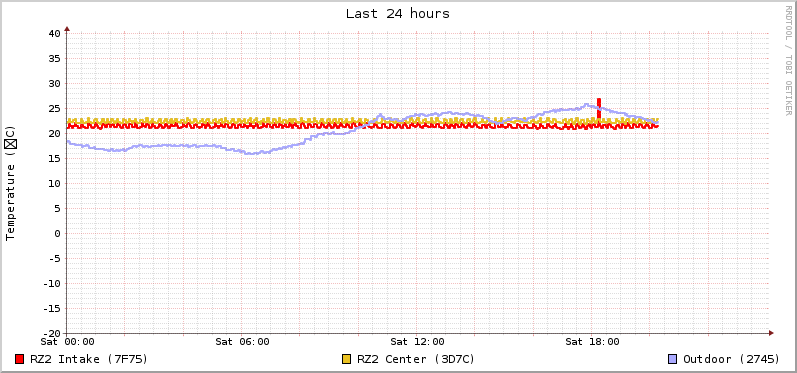The width and height of the screenshot is (797, 373).
Task: Select the RZ2 Intake (7F75) legend label
Action: coord(89,359)
